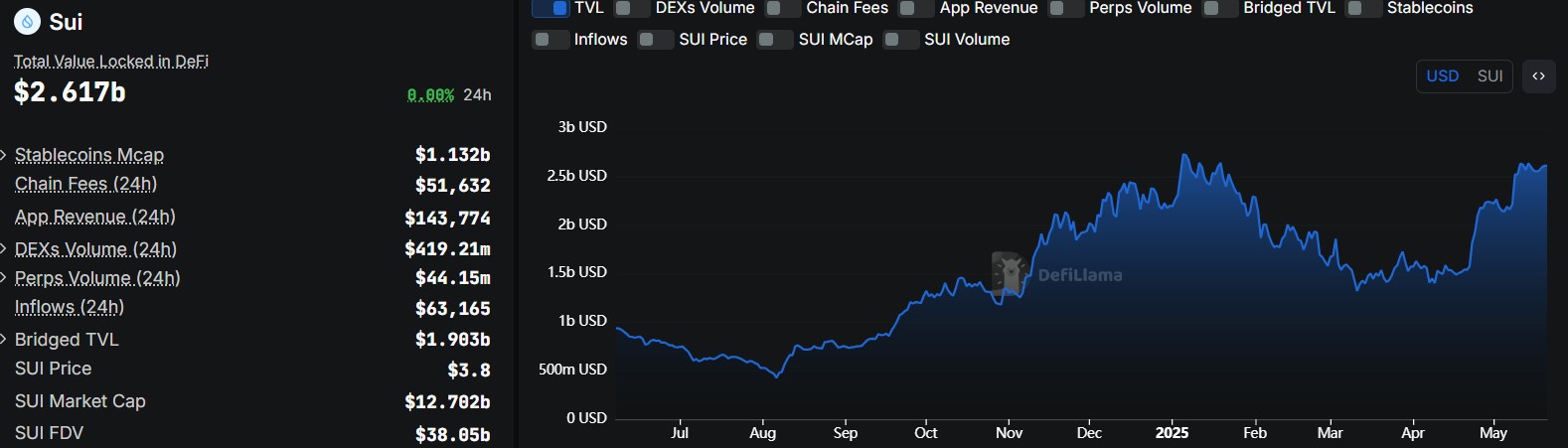1568x448 pixels.
Task: Click the $2.617b TVL value
Action: tap(70, 92)
